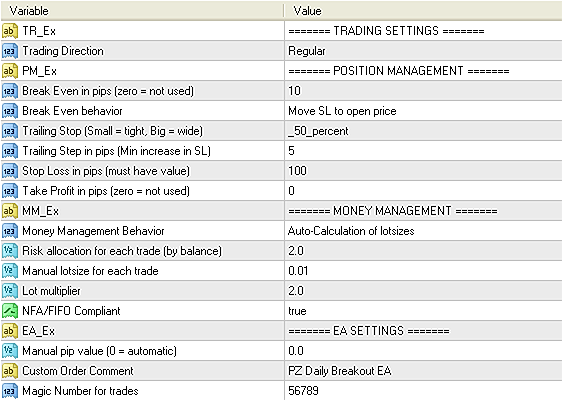562x400 pixels.
Task: Select the string icon beside PM_Ex
Action: (x=9, y=71)
